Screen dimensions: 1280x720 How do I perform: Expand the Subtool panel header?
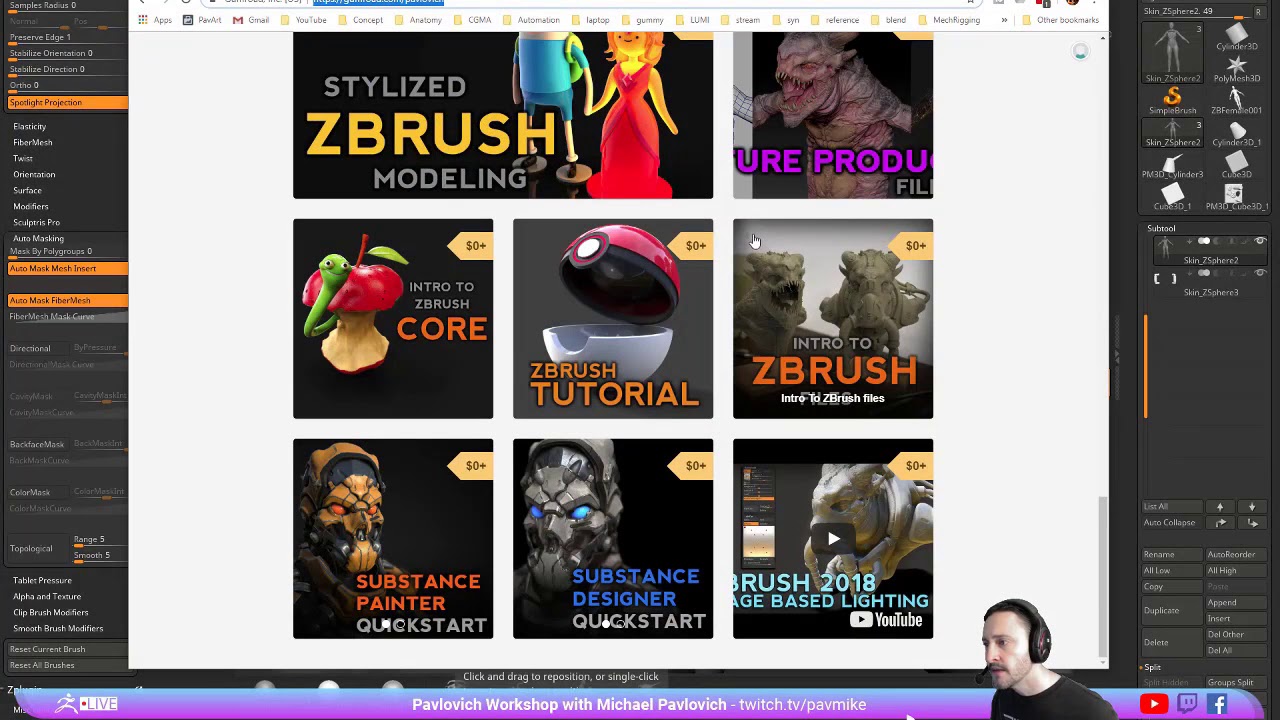click(x=1161, y=228)
